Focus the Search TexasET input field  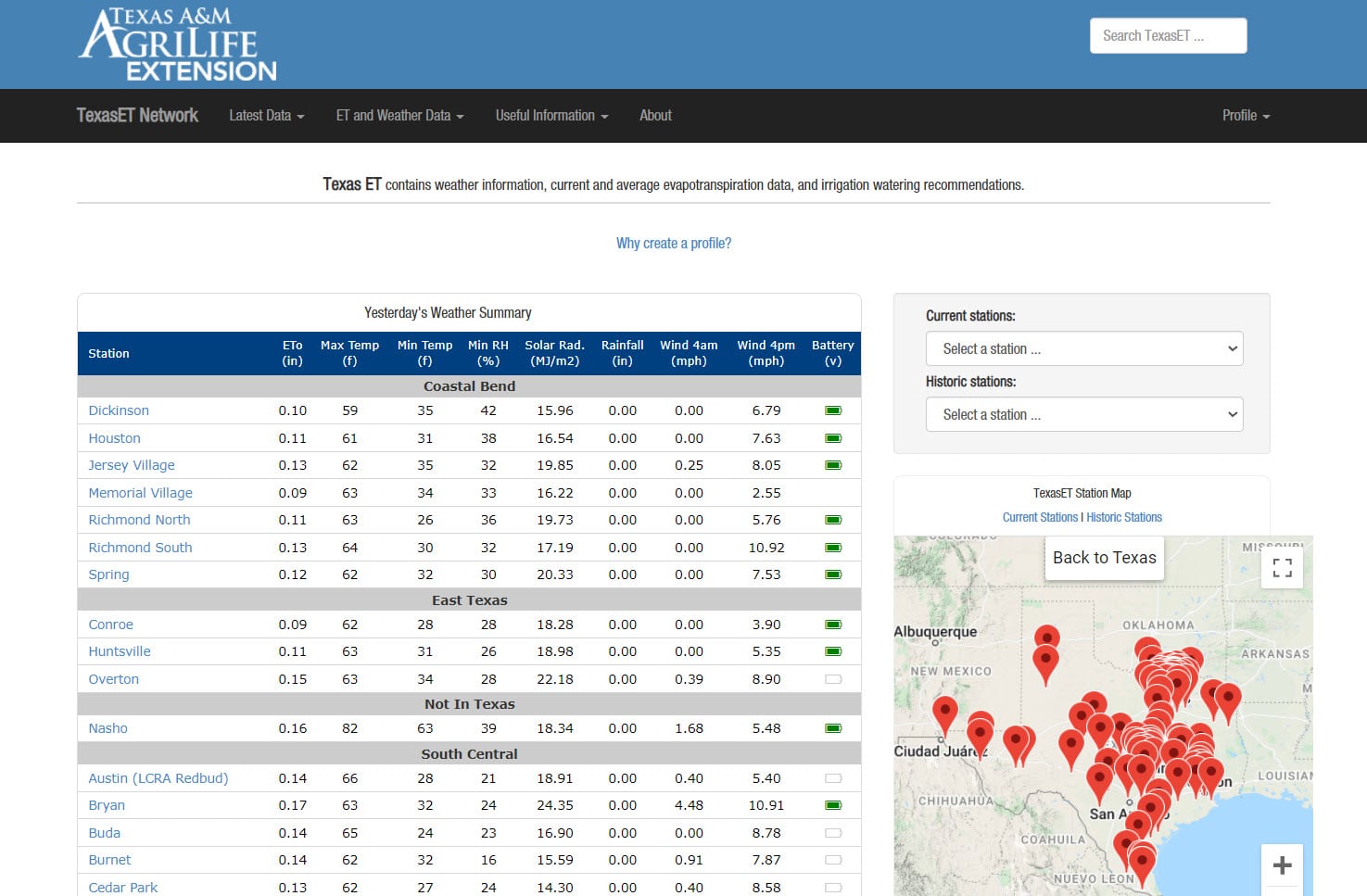1168,35
